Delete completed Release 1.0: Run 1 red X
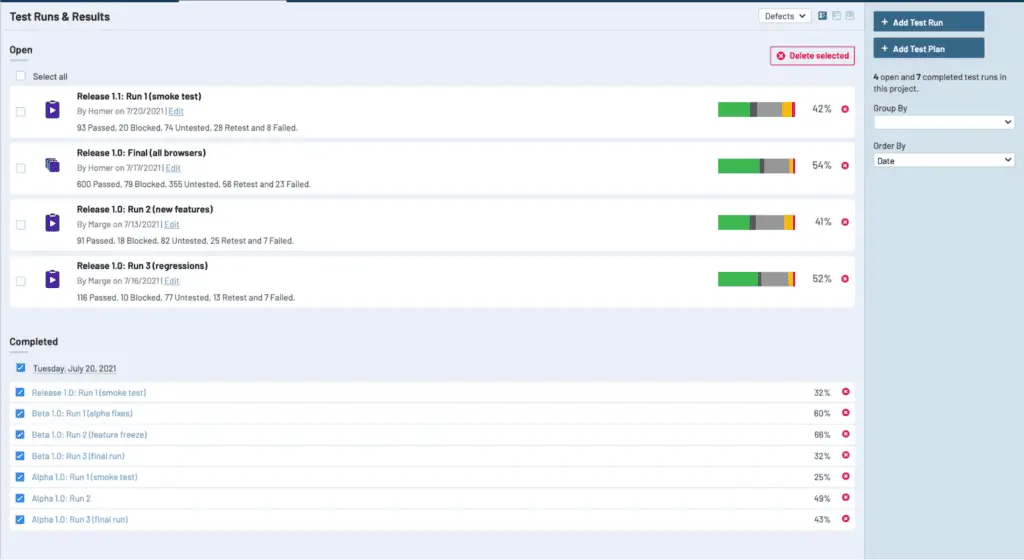Image resolution: width=1024 pixels, height=560 pixels. click(x=846, y=392)
